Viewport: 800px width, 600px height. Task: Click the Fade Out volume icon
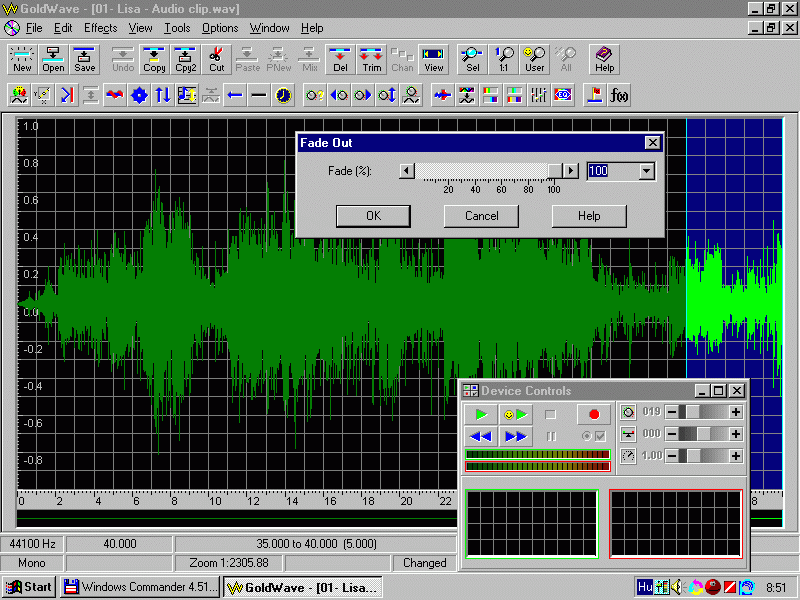[363, 95]
